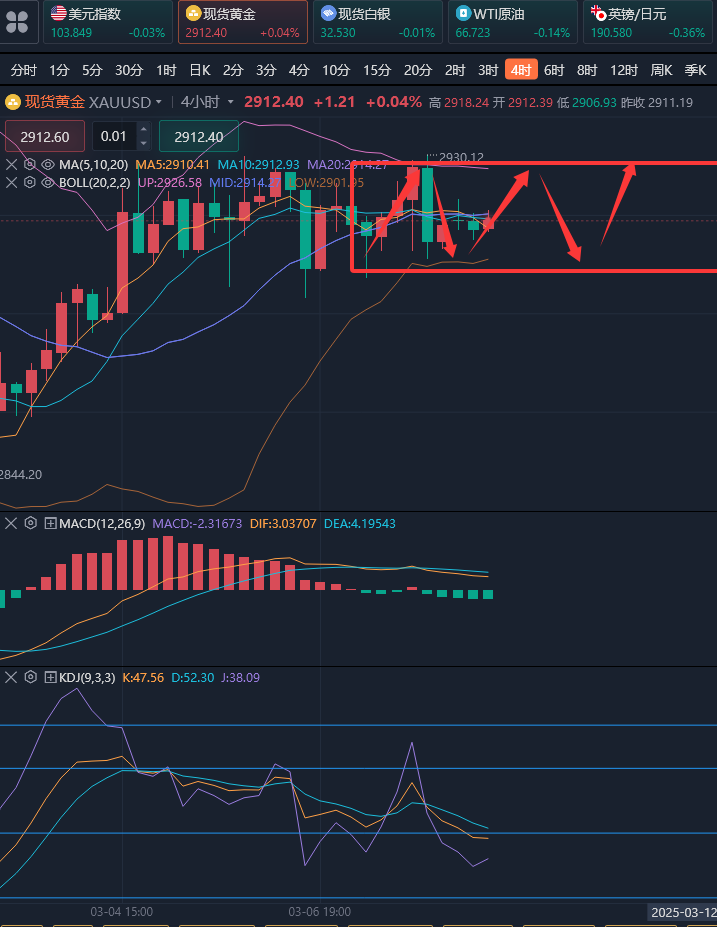717x927 pixels.
Task: Click the DEA:4.19543 value label
Action: point(359,523)
